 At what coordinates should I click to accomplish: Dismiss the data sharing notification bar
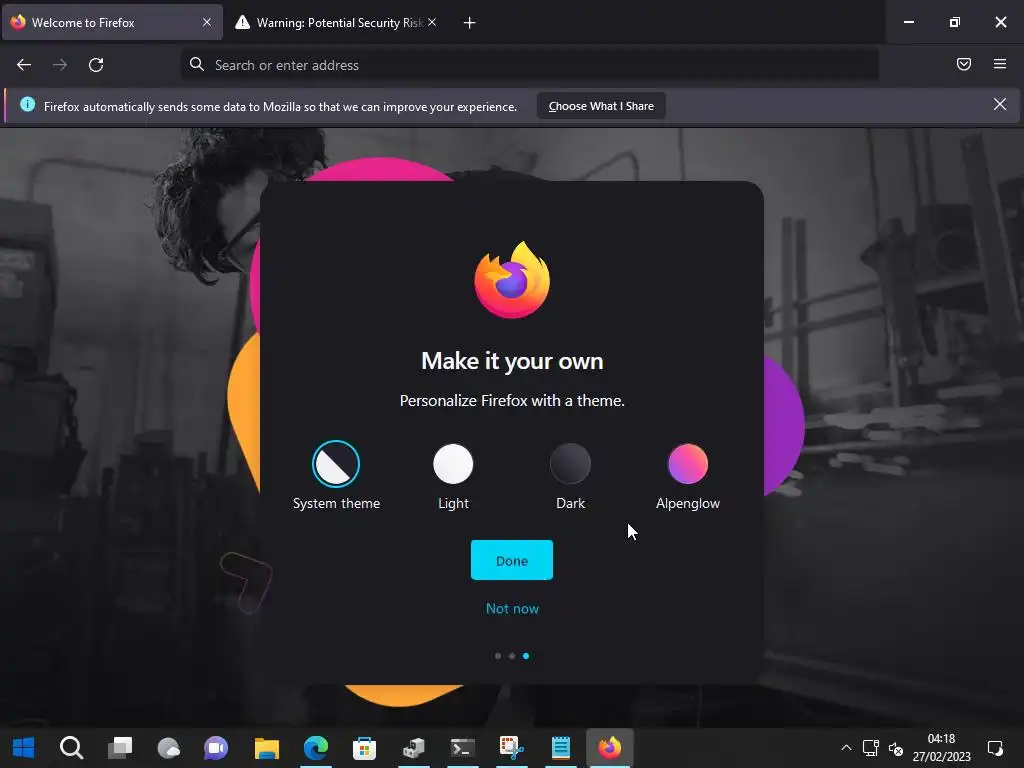click(x=1000, y=104)
